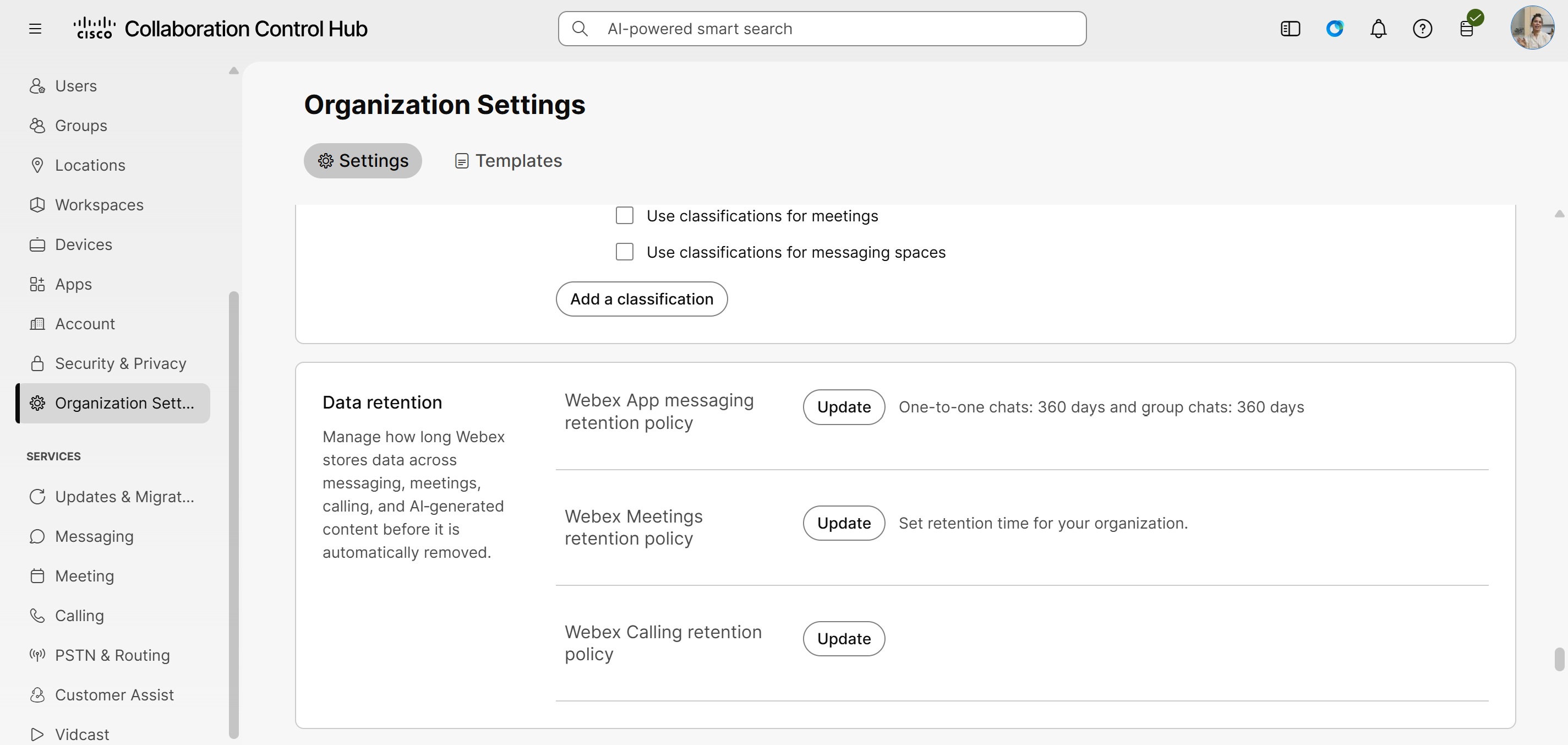Click the main page scrollbar thumb
This screenshot has height=745, width=1568.
(1559, 659)
